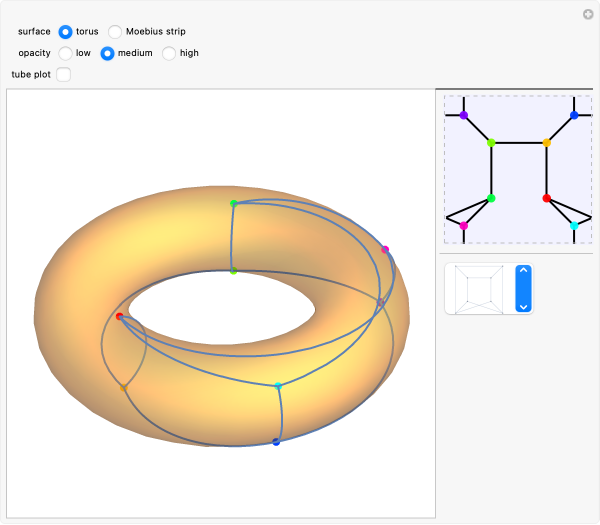Click the orange vertex on the torus
This screenshot has height=525, width=600.
[x=124, y=388]
